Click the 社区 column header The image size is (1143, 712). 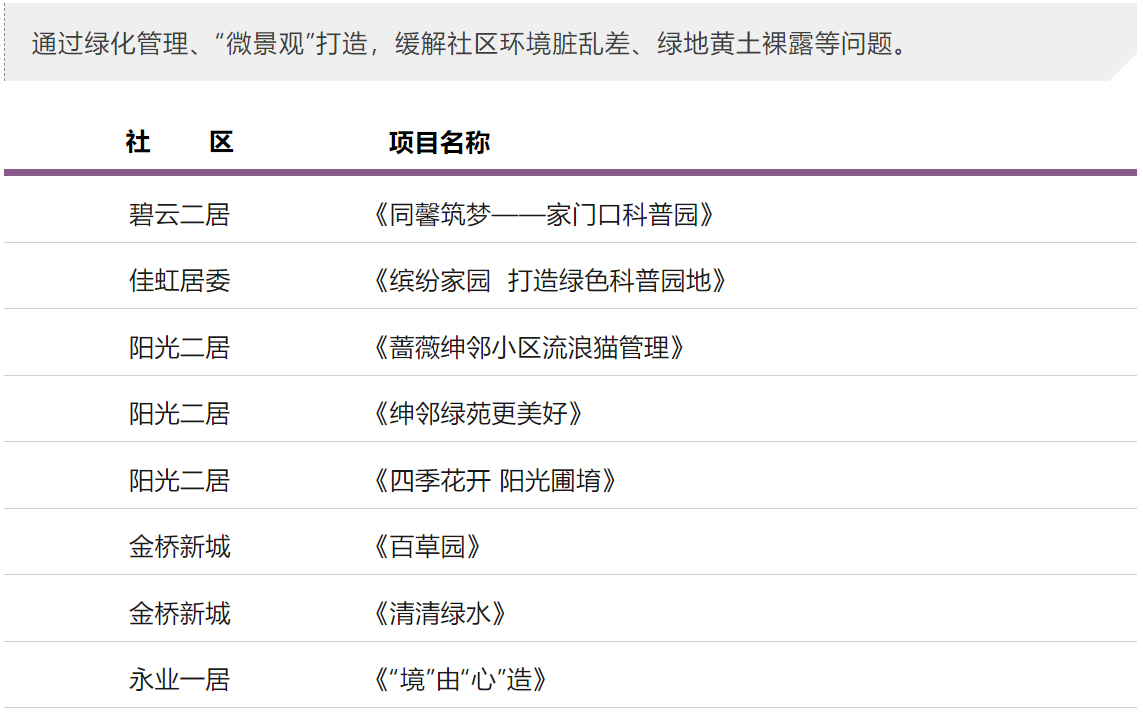click(179, 142)
